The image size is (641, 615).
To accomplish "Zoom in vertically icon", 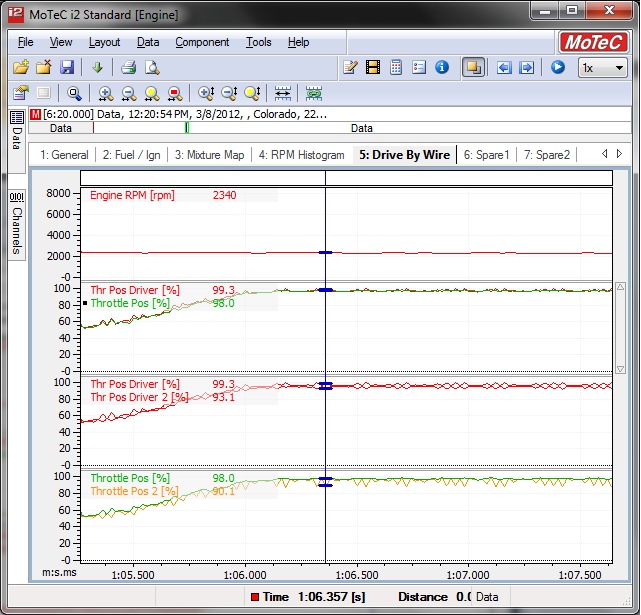I will point(206,94).
